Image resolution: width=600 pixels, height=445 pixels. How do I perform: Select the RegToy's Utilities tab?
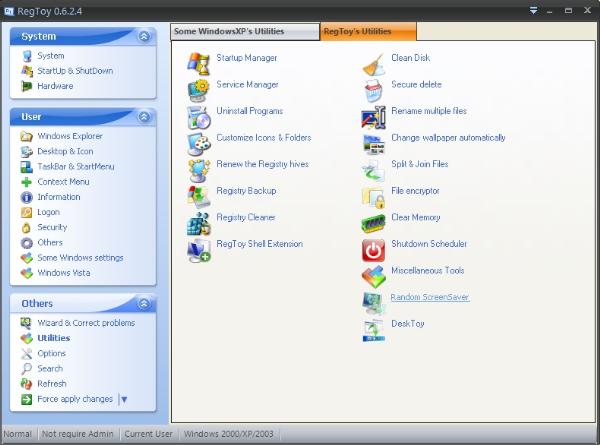pos(368,31)
